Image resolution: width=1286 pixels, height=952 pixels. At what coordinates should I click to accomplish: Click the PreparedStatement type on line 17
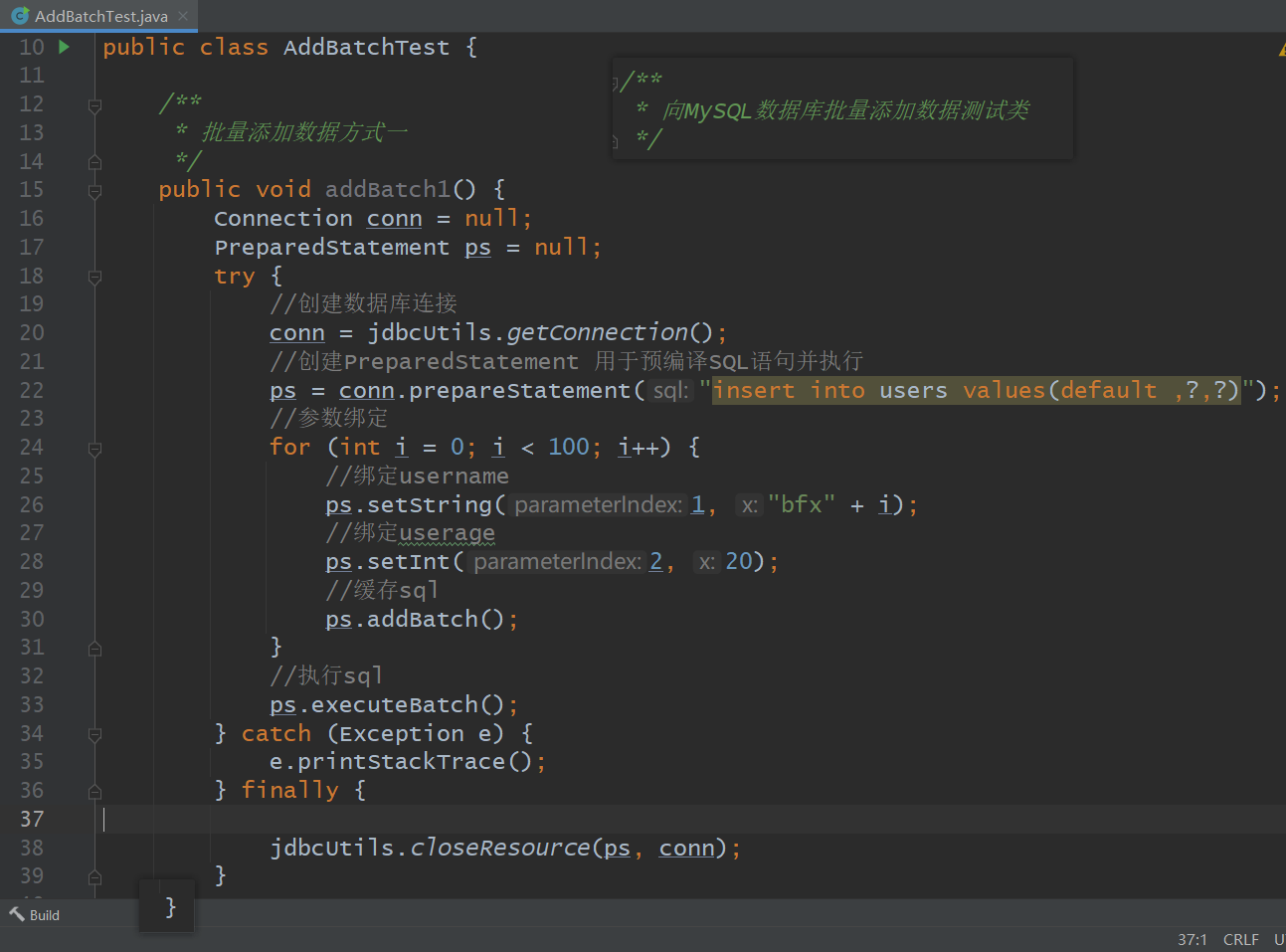point(331,248)
